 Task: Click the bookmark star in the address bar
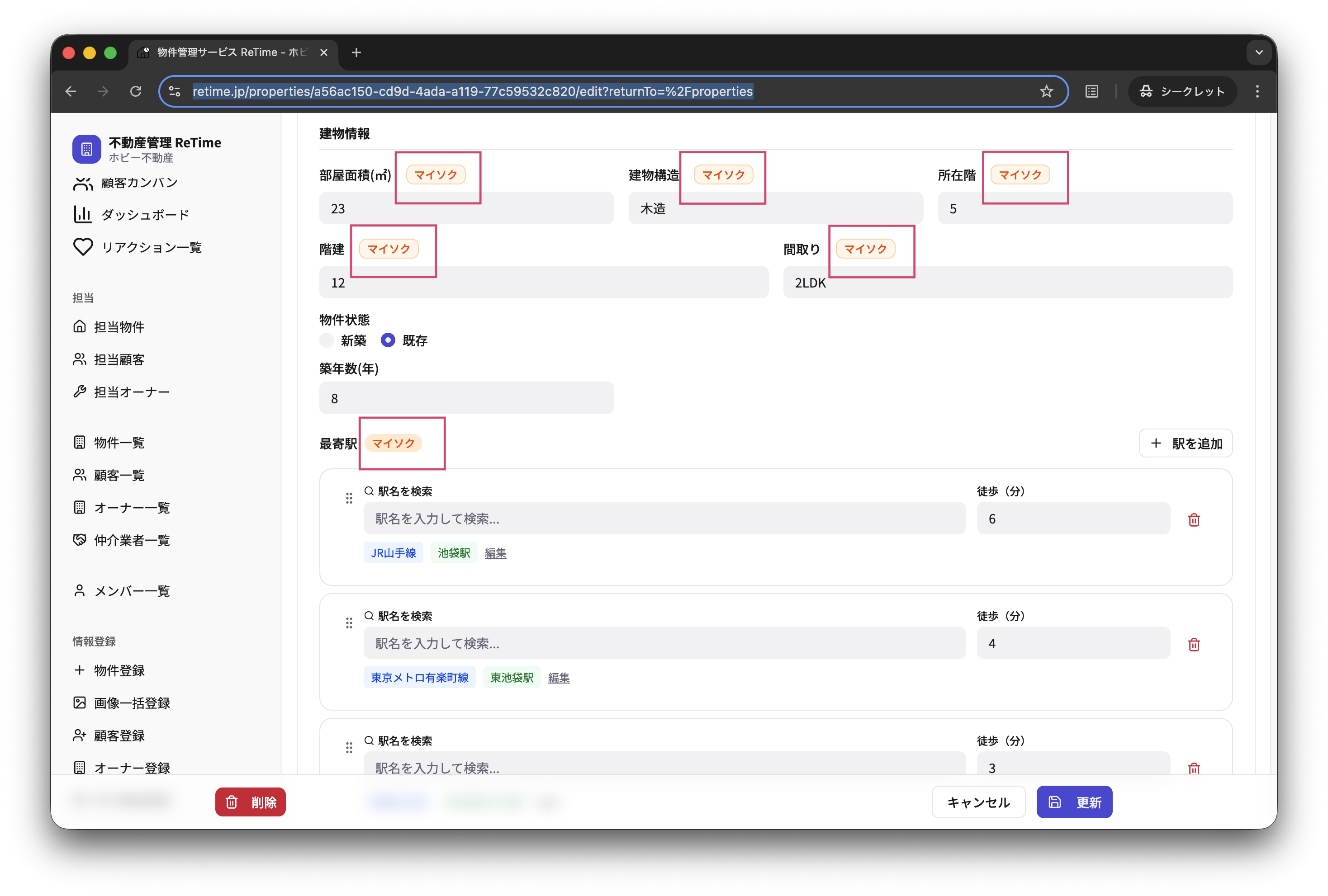pyautogui.click(x=1046, y=91)
